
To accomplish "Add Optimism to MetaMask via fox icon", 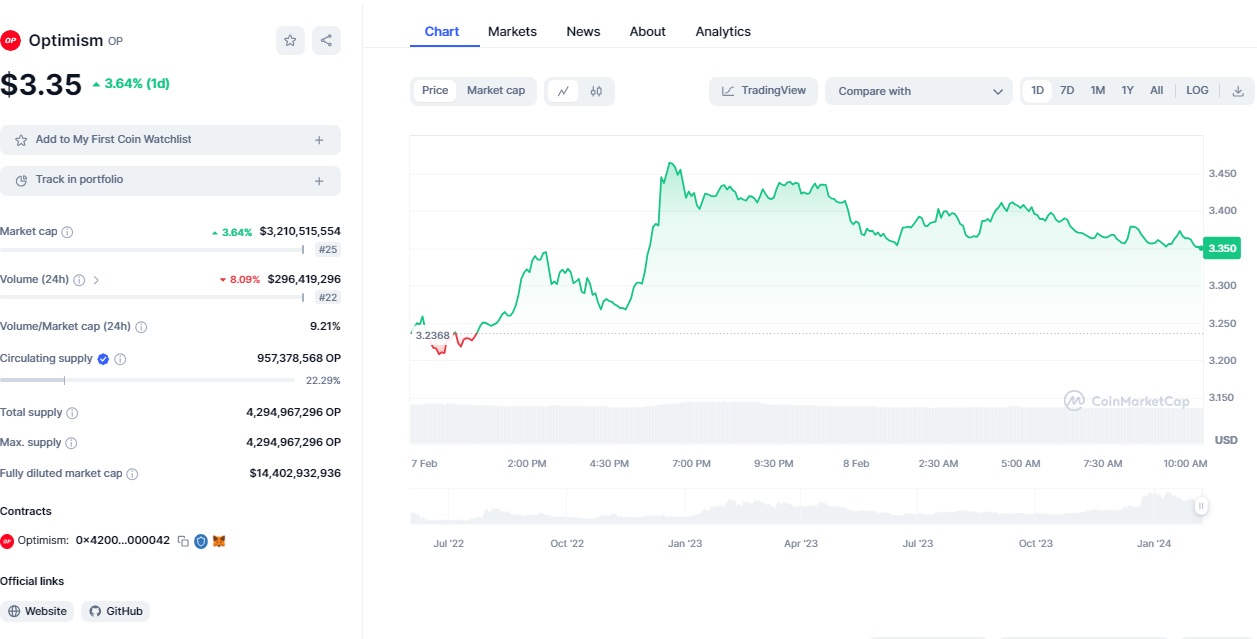I will click(219, 541).
